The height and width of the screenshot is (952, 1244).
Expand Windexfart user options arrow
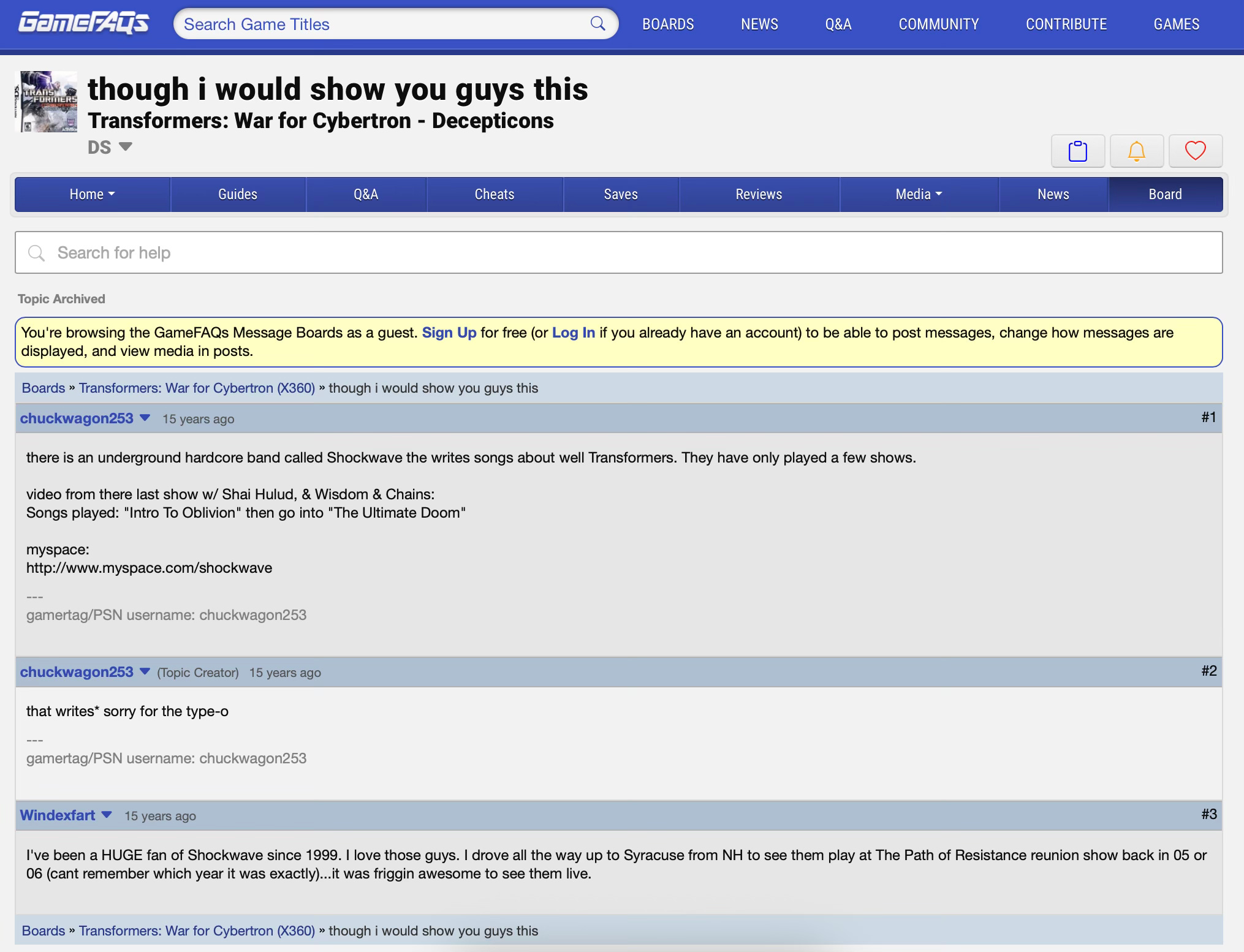107,815
